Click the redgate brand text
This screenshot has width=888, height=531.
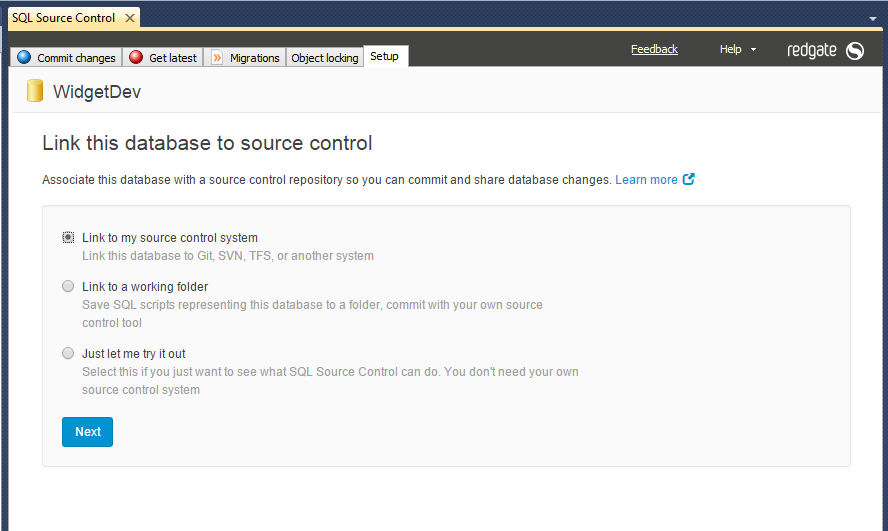pos(812,50)
